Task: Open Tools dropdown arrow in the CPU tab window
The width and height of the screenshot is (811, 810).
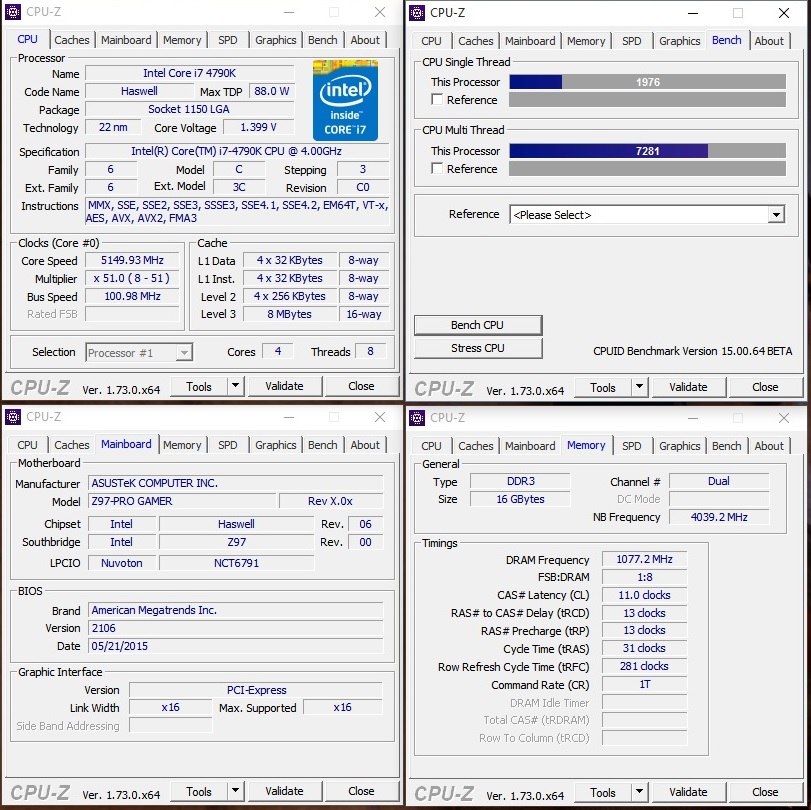Action: point(235,385)
